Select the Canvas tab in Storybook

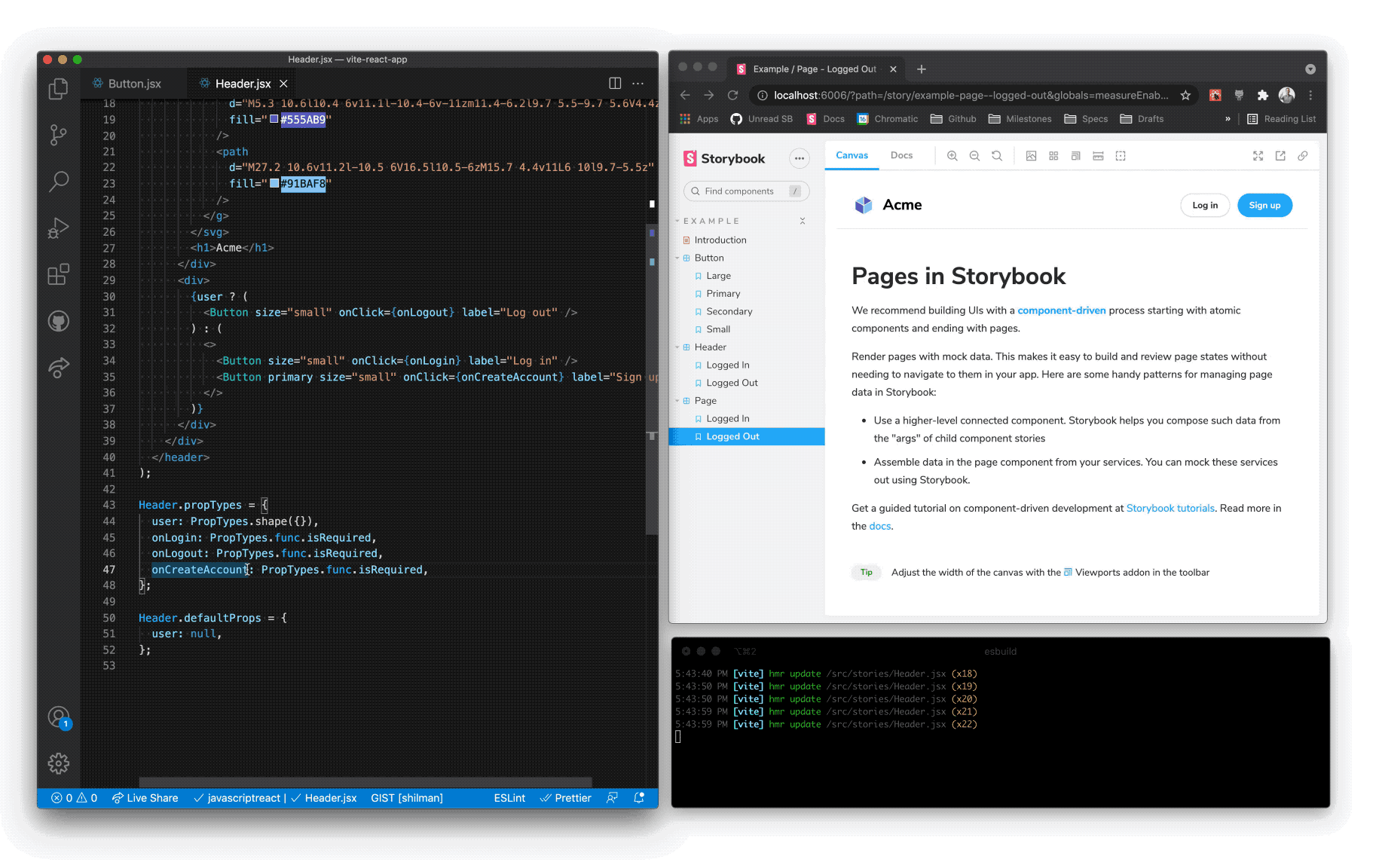point(852,155)
